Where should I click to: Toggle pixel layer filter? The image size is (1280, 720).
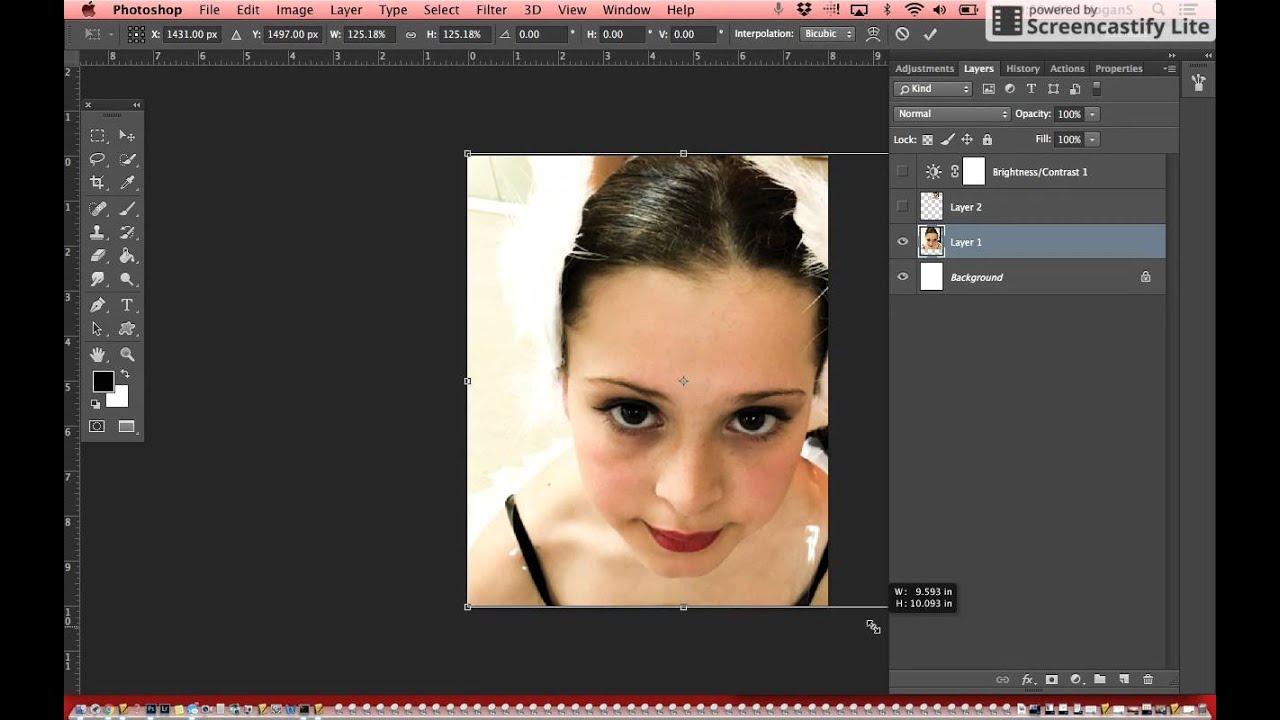click(988, 89)
